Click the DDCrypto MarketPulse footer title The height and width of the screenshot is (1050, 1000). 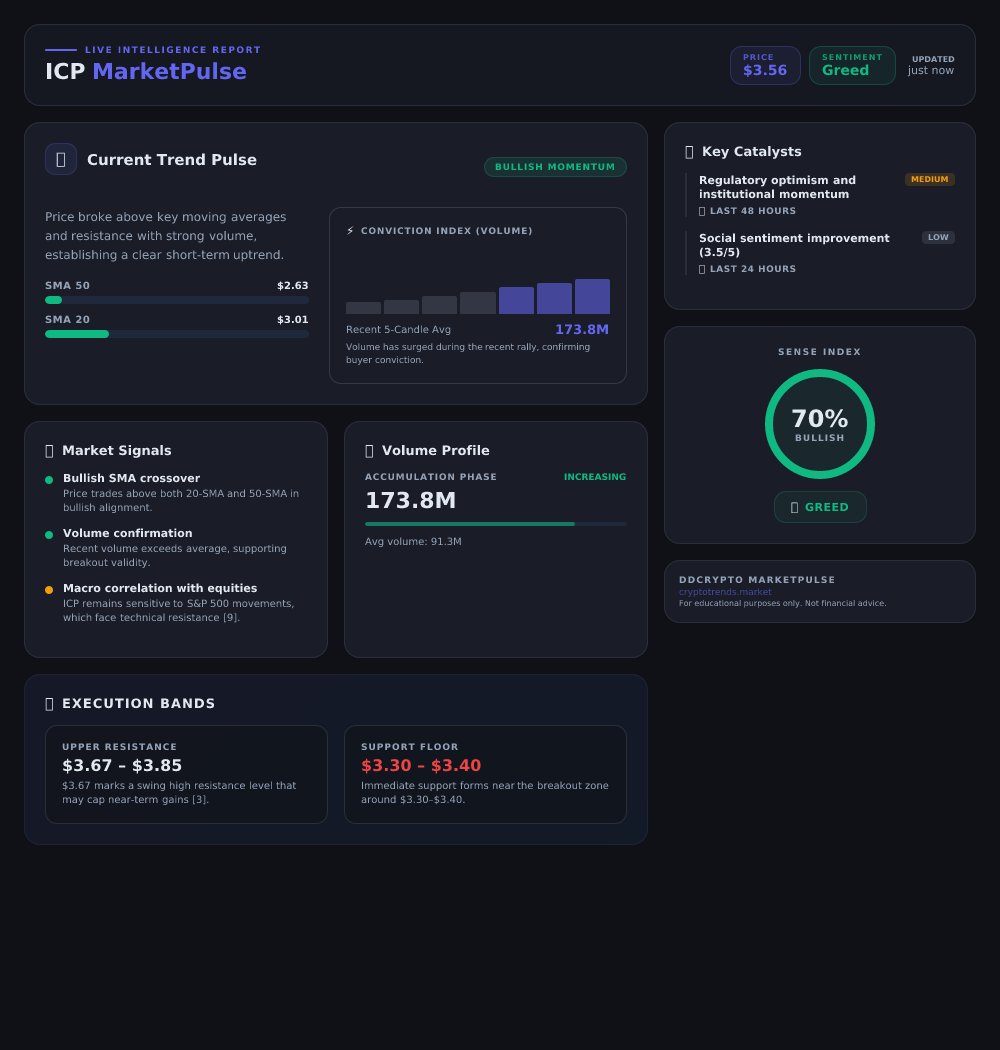point(757,580)
